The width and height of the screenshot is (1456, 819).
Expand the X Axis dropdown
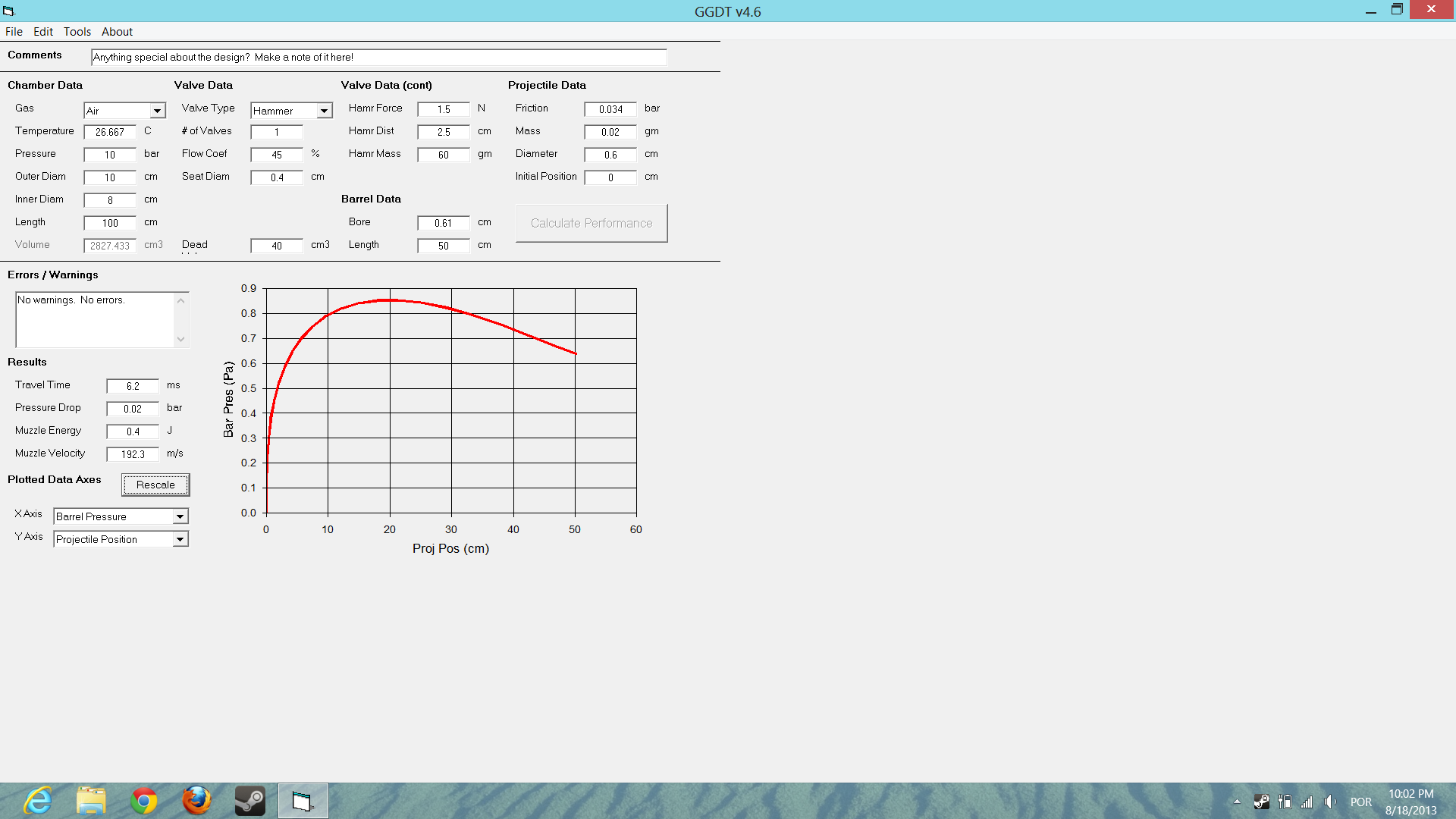pyautogui.click(x=180, y=516)
